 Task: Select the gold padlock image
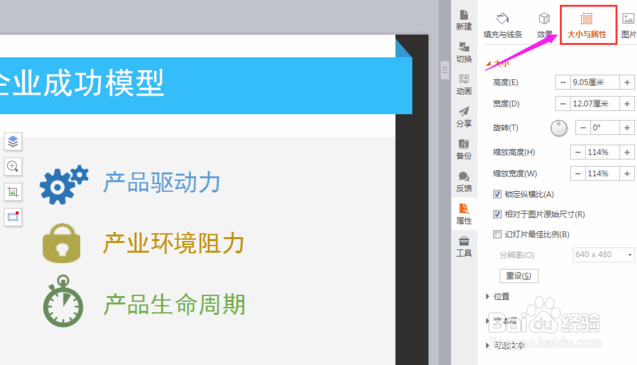click(x=61, y=243)
